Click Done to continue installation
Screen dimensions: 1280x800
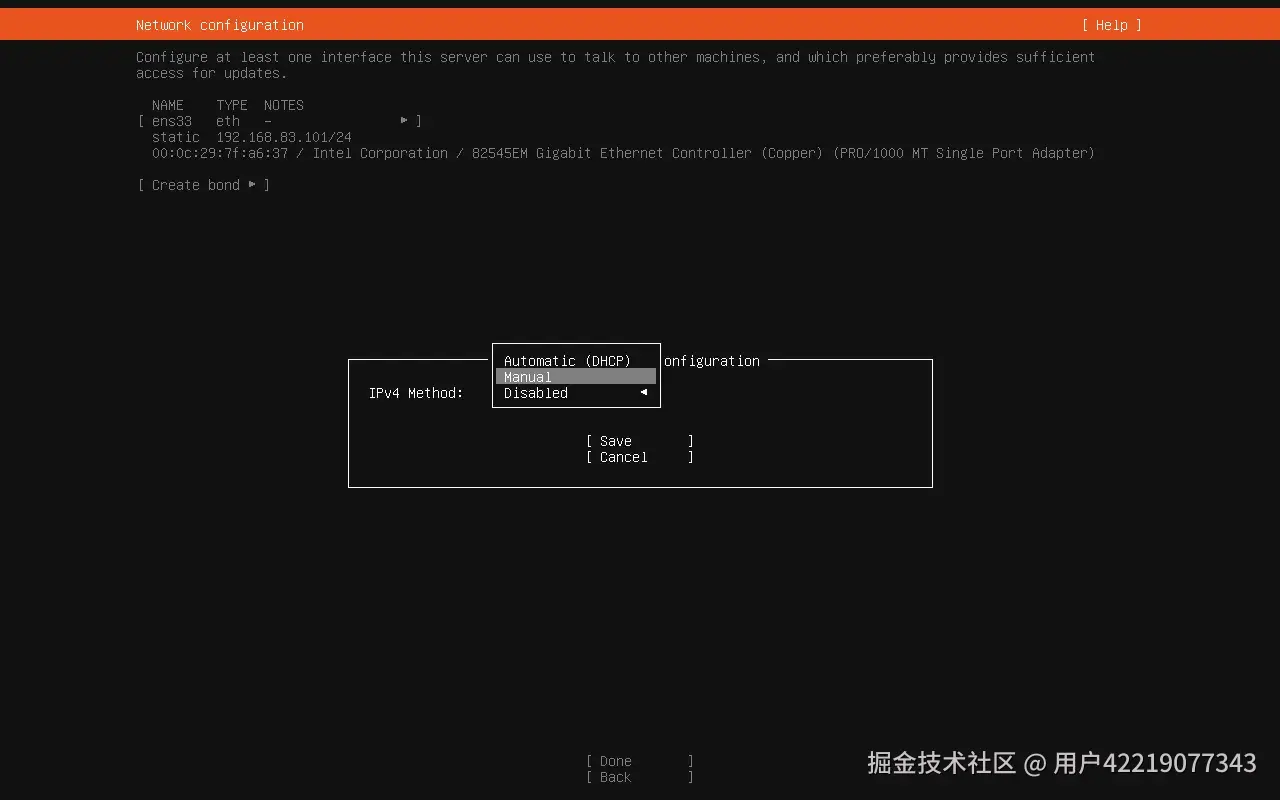coord(614,761)
